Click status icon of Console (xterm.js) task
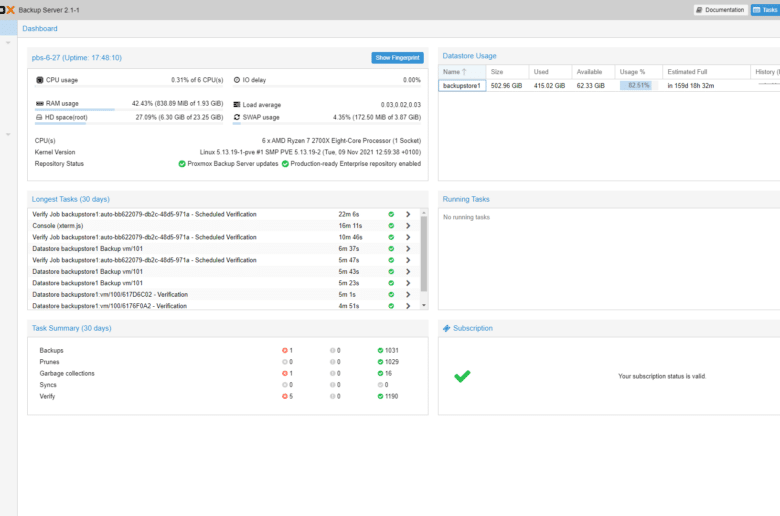The width and height of the screenshot is (780, 516). [391, 226]
